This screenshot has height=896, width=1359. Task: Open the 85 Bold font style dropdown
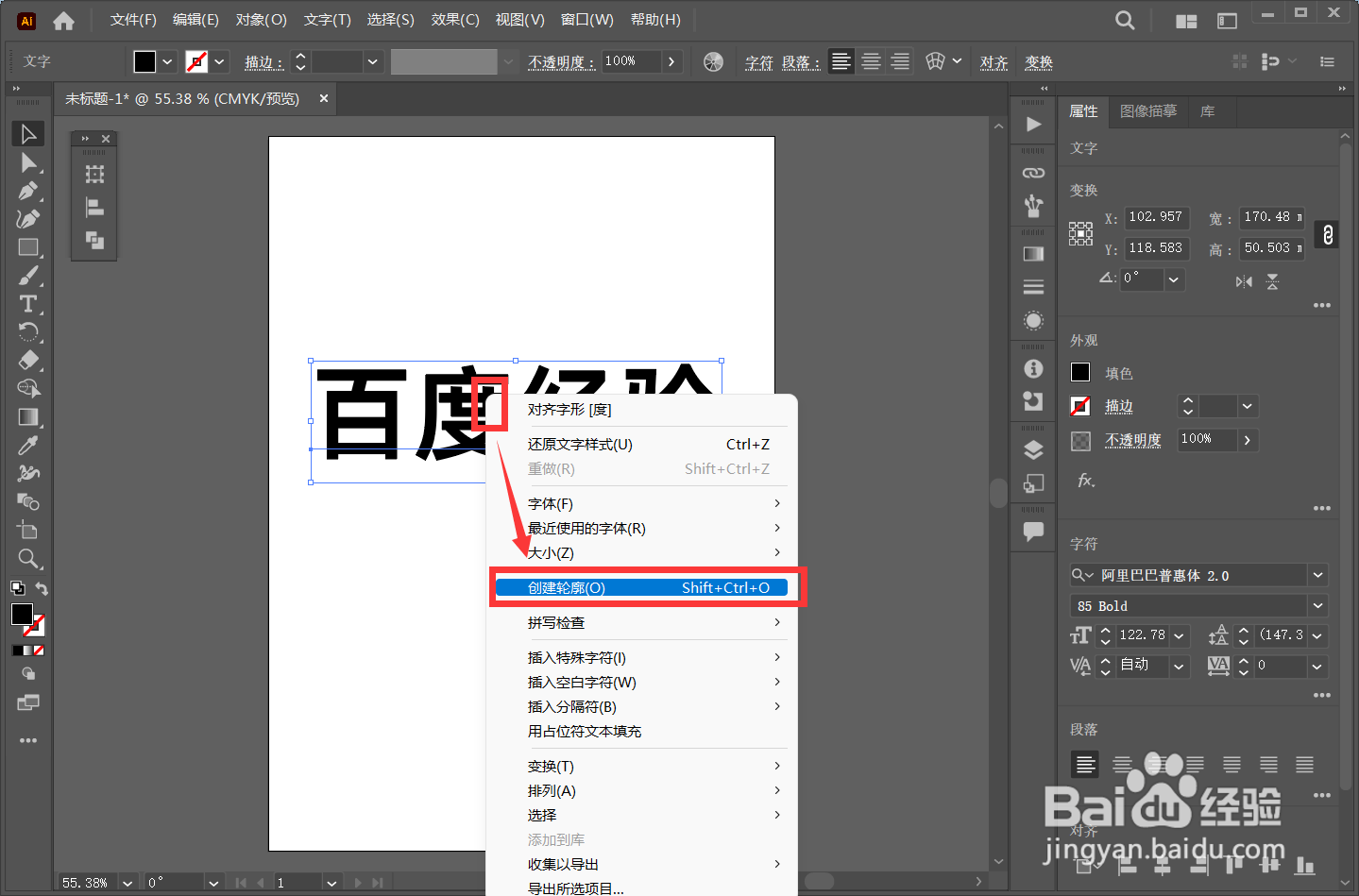coord(1318,605)
